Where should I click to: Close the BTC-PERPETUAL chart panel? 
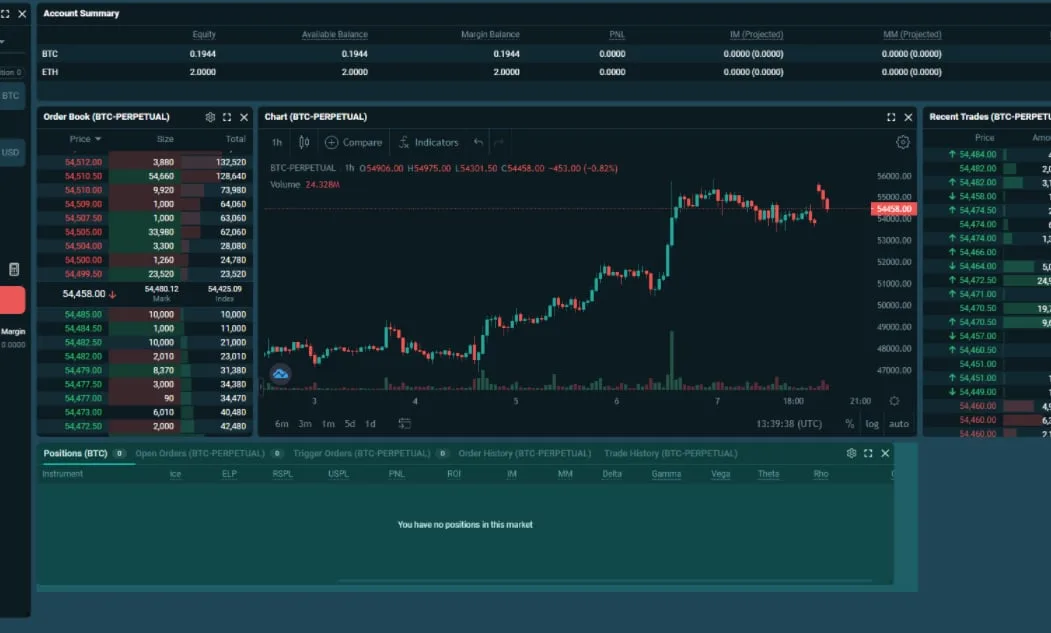click(x=908, y=117)
